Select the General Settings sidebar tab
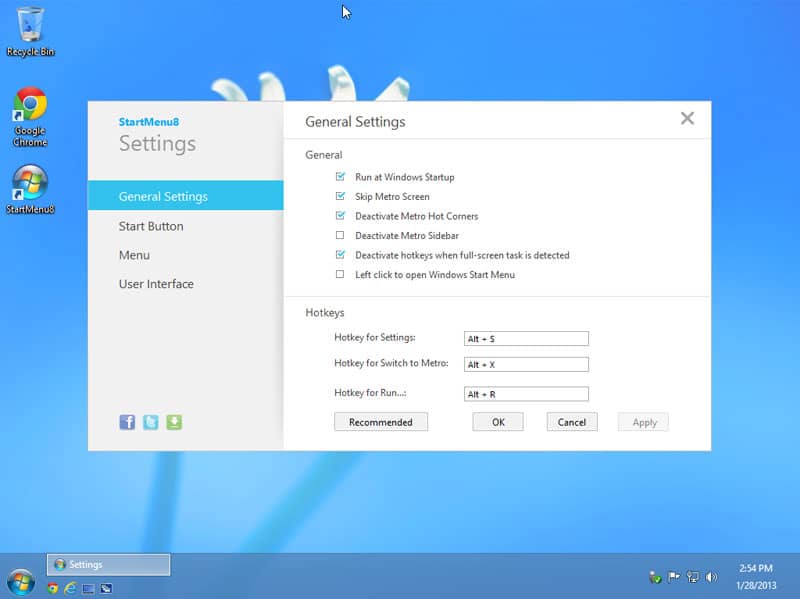Screen dimensions: 800x599 (186, 196)
